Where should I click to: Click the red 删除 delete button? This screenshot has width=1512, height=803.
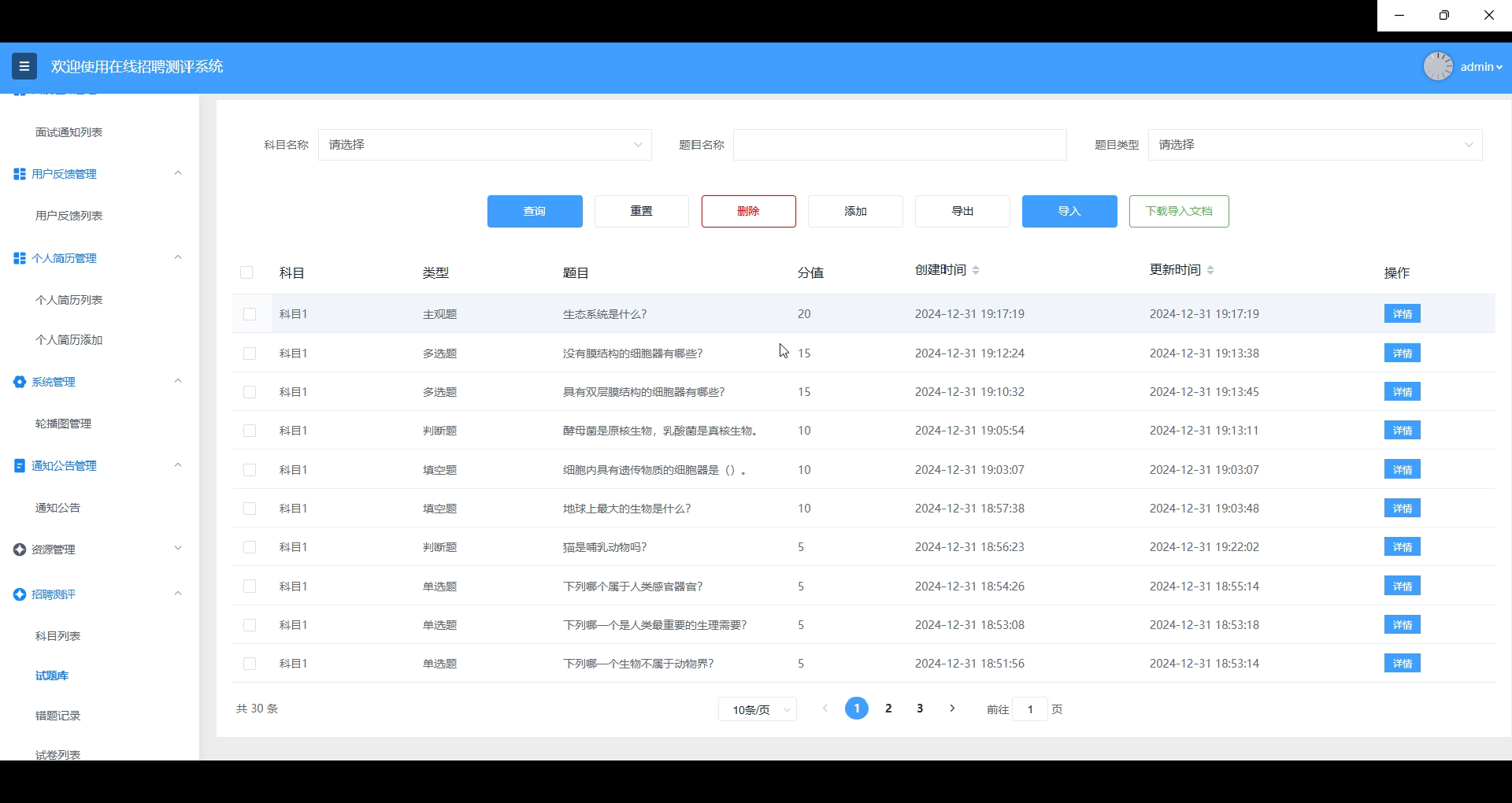[749, 211]
